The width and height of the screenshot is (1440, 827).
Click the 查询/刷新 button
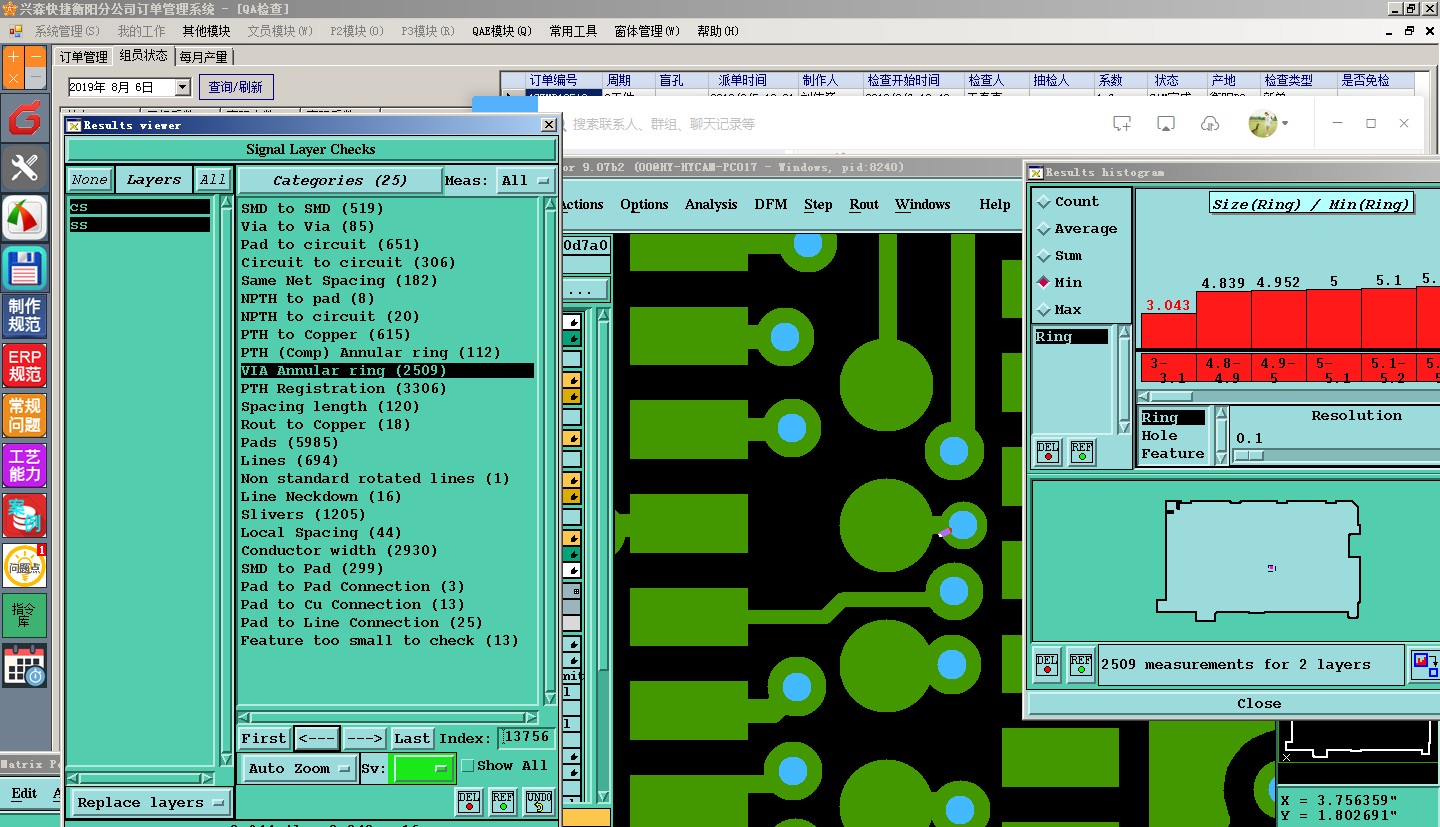236,88
